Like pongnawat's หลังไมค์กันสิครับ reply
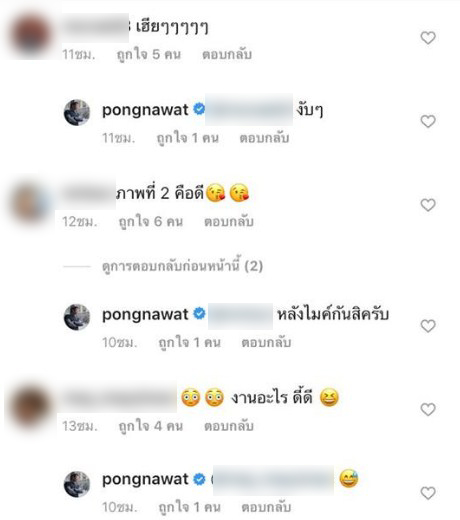460x520 pixels. point(428,326)
